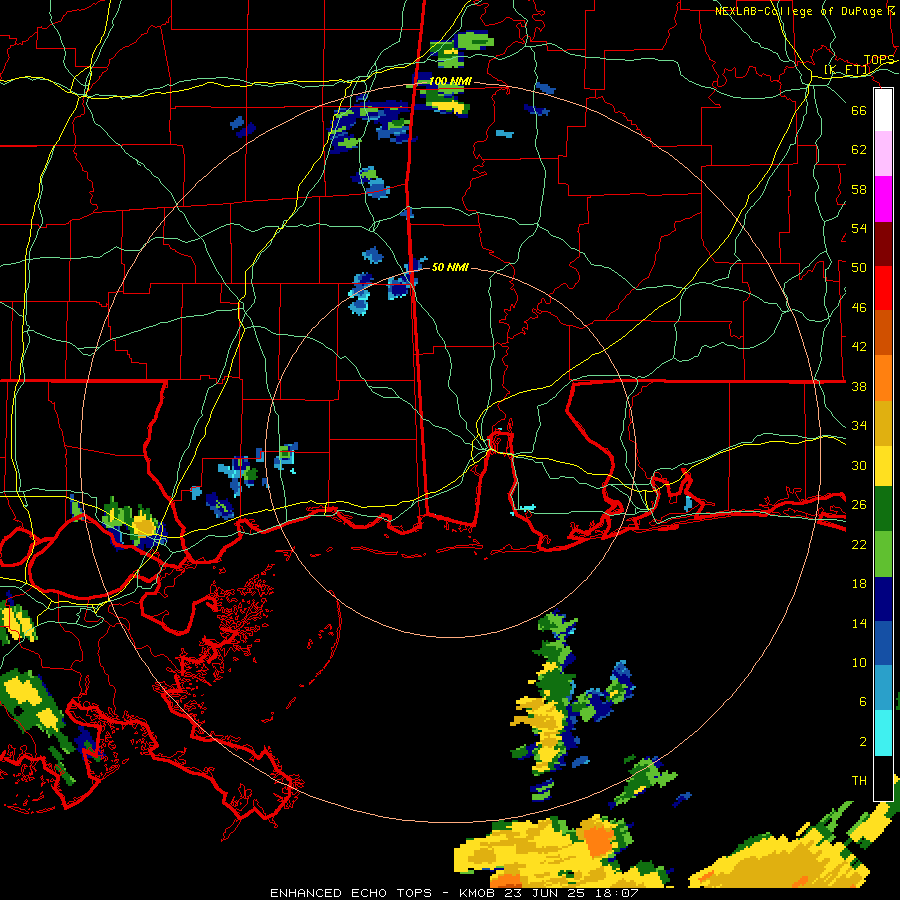Select the light pink legend color band
Viewport: 900px width, 900px height.
(883, 154)
